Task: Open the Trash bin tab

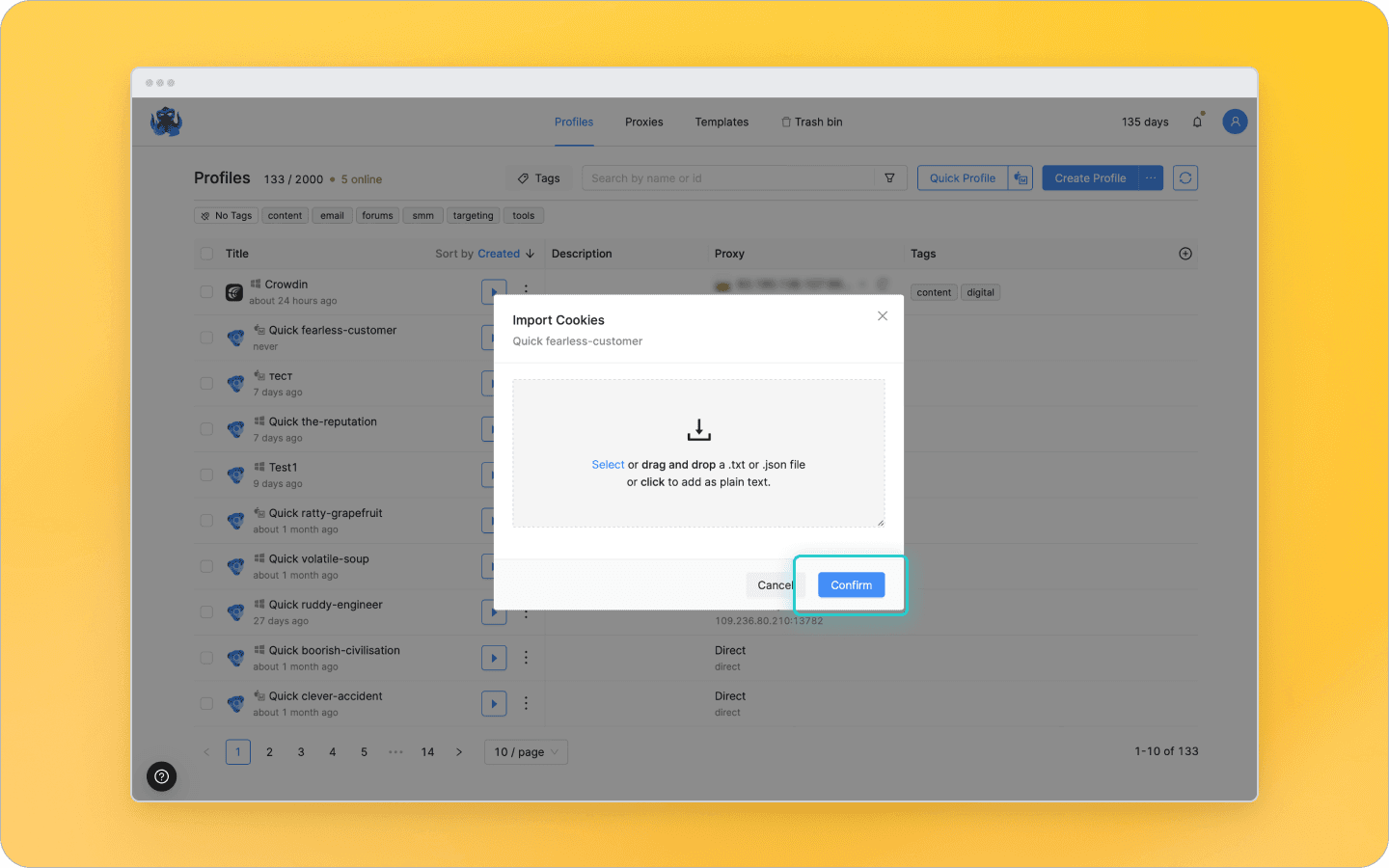Action: pyautogui.click(x=811, y=122)
